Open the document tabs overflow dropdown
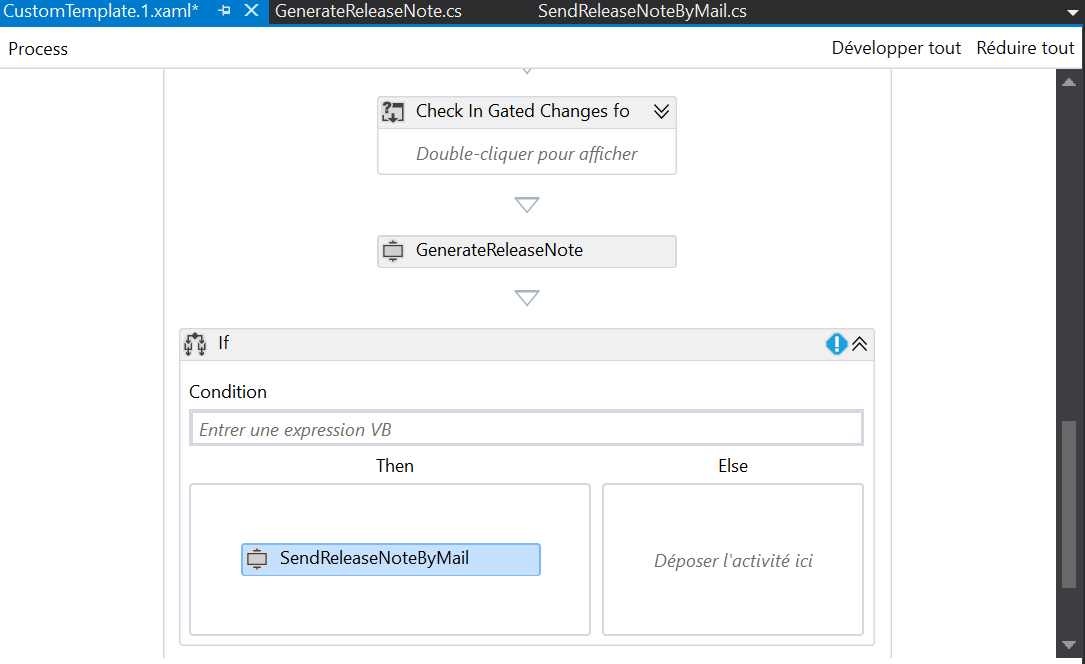1085x664 pixels. pyautogui.click(x=1073, y=12)
